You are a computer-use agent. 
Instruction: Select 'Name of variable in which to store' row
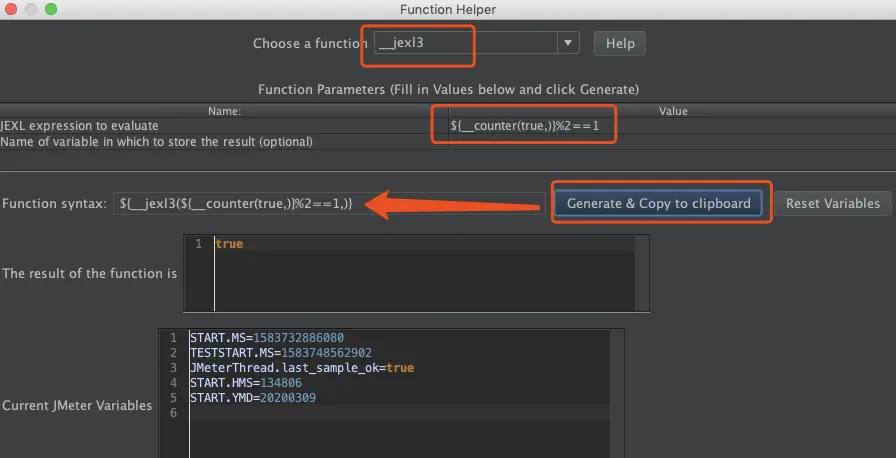tap(448, 142)
